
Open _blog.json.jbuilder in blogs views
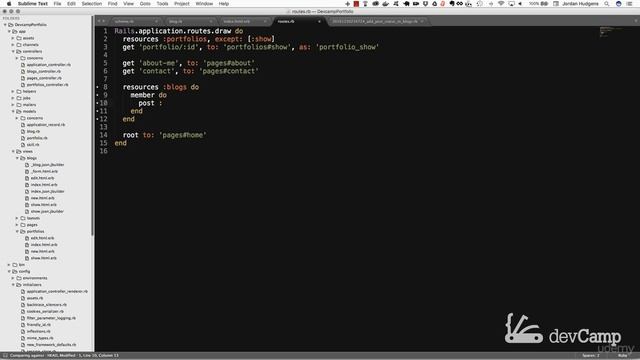[47, 164]
